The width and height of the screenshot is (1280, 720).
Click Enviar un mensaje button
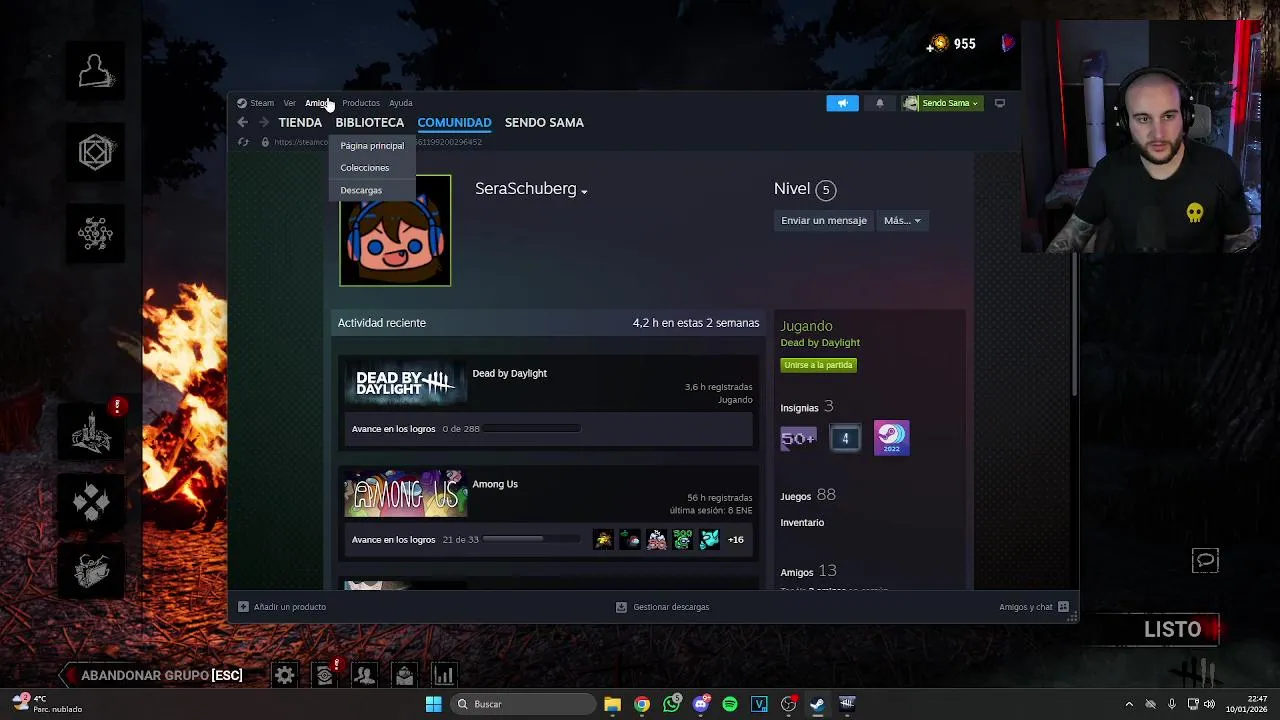click(824, 221)
